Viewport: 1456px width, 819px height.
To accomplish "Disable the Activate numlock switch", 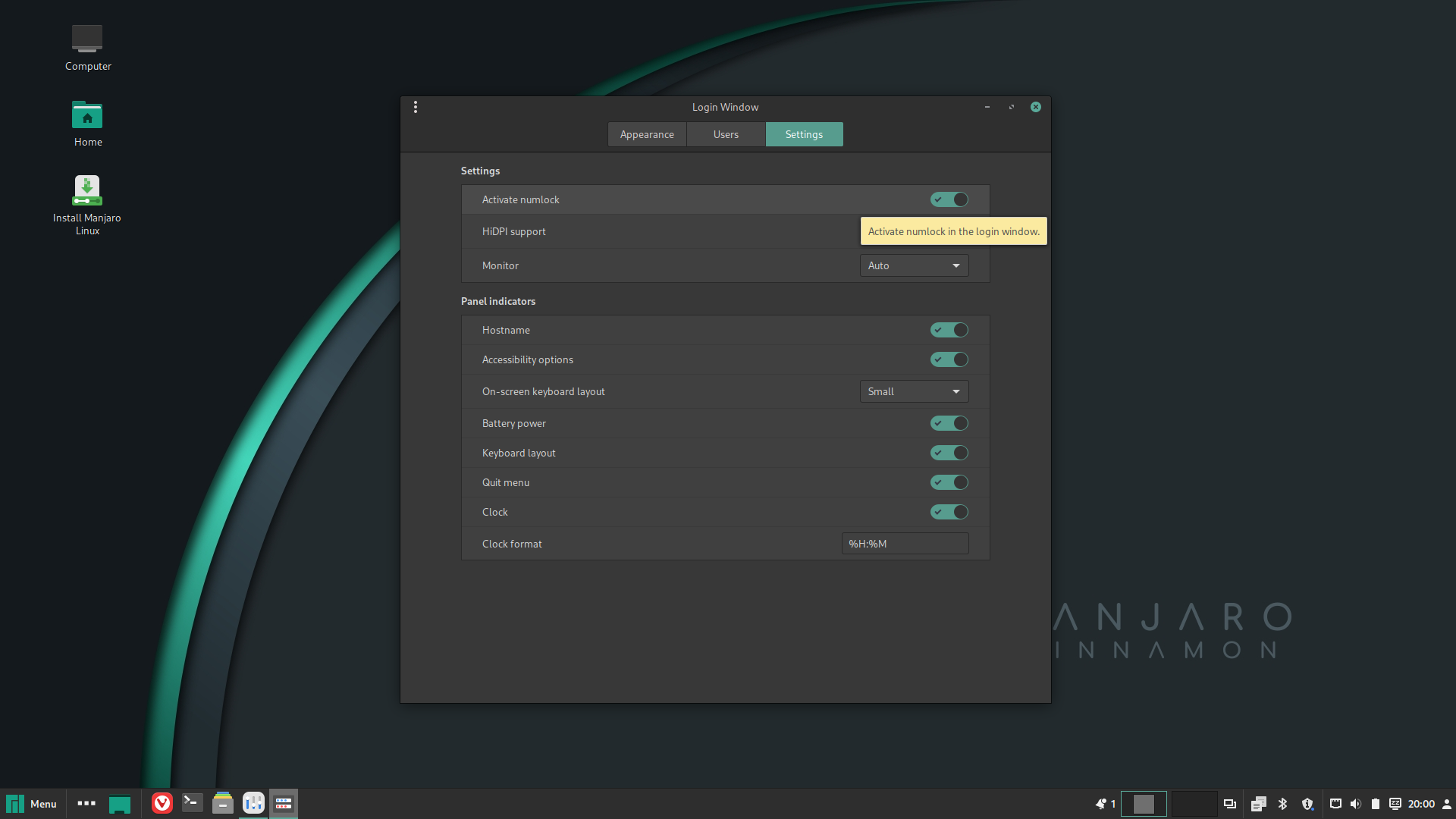I will (x=949, y=199).
